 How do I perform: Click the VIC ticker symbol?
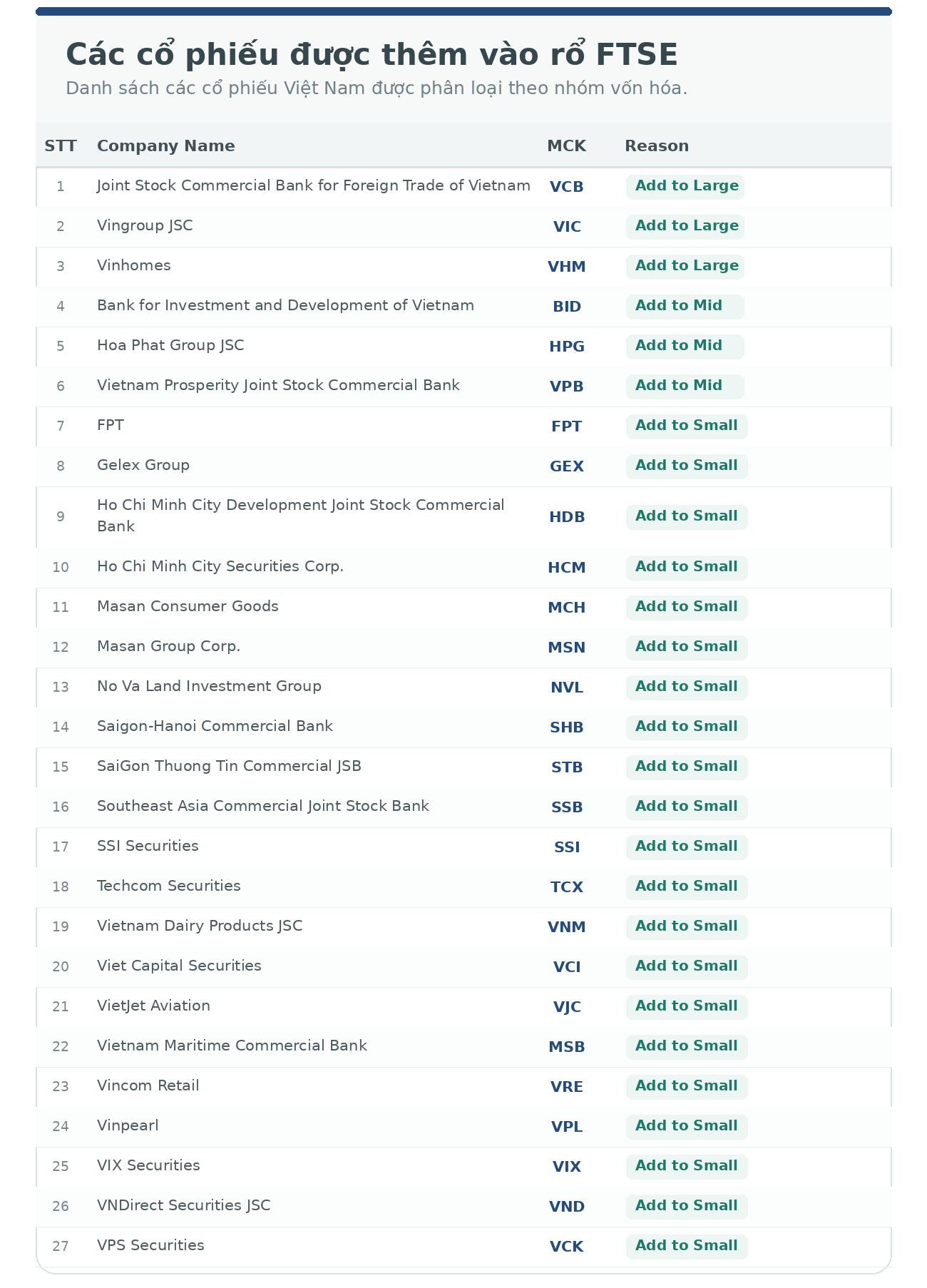(x=567, y=227)
